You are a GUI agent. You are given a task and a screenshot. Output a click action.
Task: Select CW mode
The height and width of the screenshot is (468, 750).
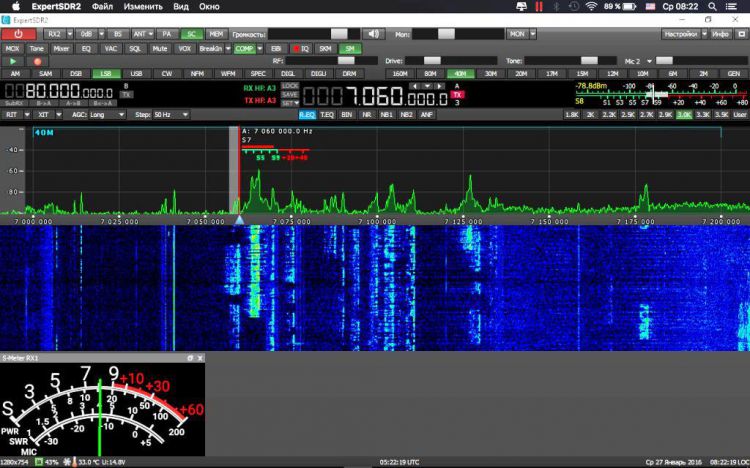[x=166, y=74]
